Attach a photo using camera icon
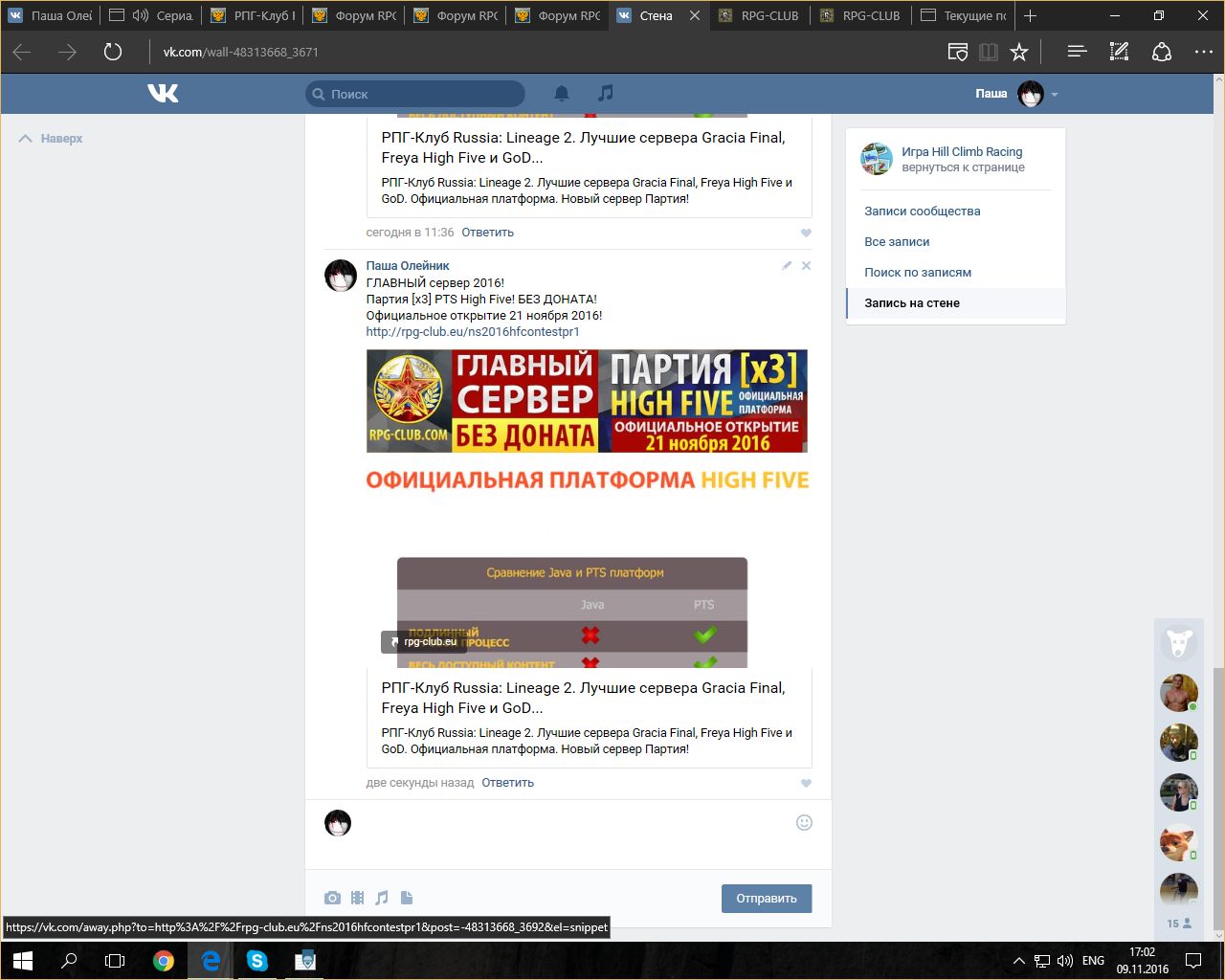The width and height of the screenshot is (1225, 980). [332, 898]
